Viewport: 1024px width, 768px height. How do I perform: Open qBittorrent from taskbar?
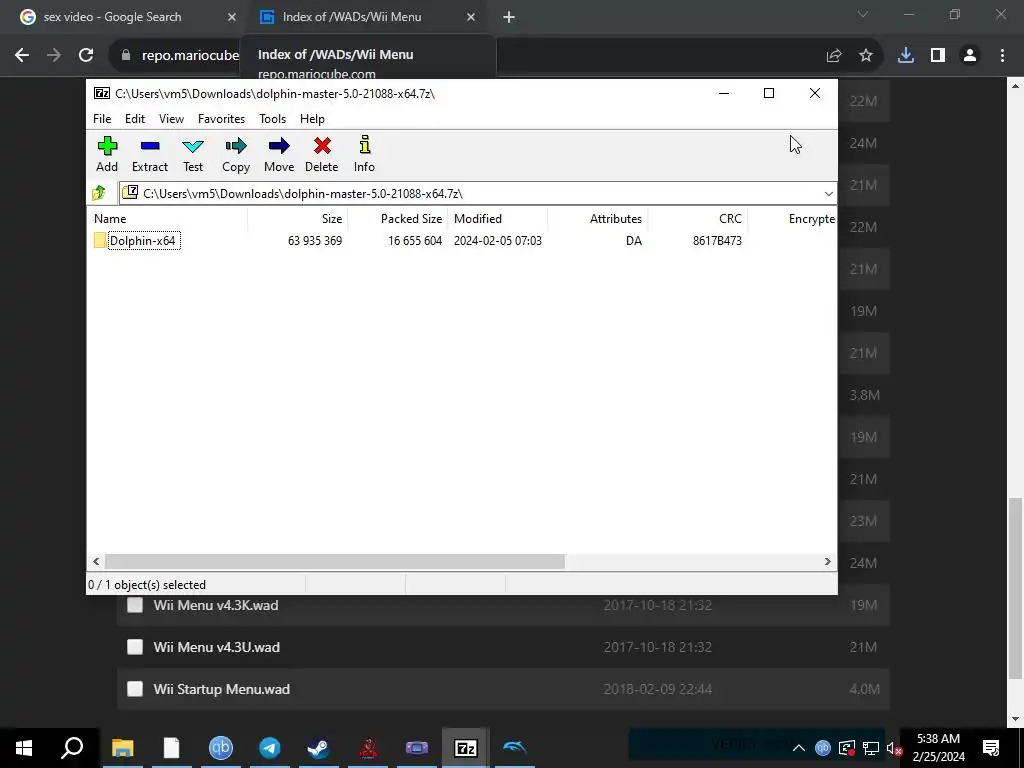(221, 748)
